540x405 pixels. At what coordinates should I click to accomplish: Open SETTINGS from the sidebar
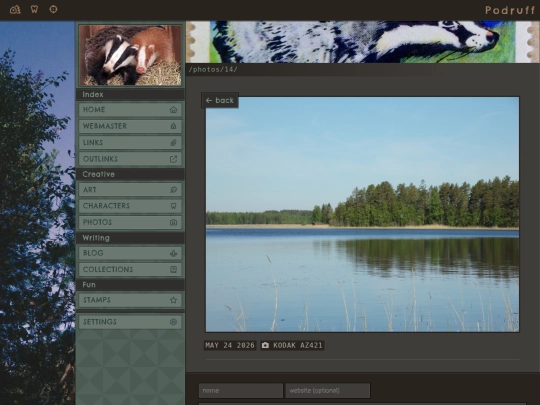130,322
